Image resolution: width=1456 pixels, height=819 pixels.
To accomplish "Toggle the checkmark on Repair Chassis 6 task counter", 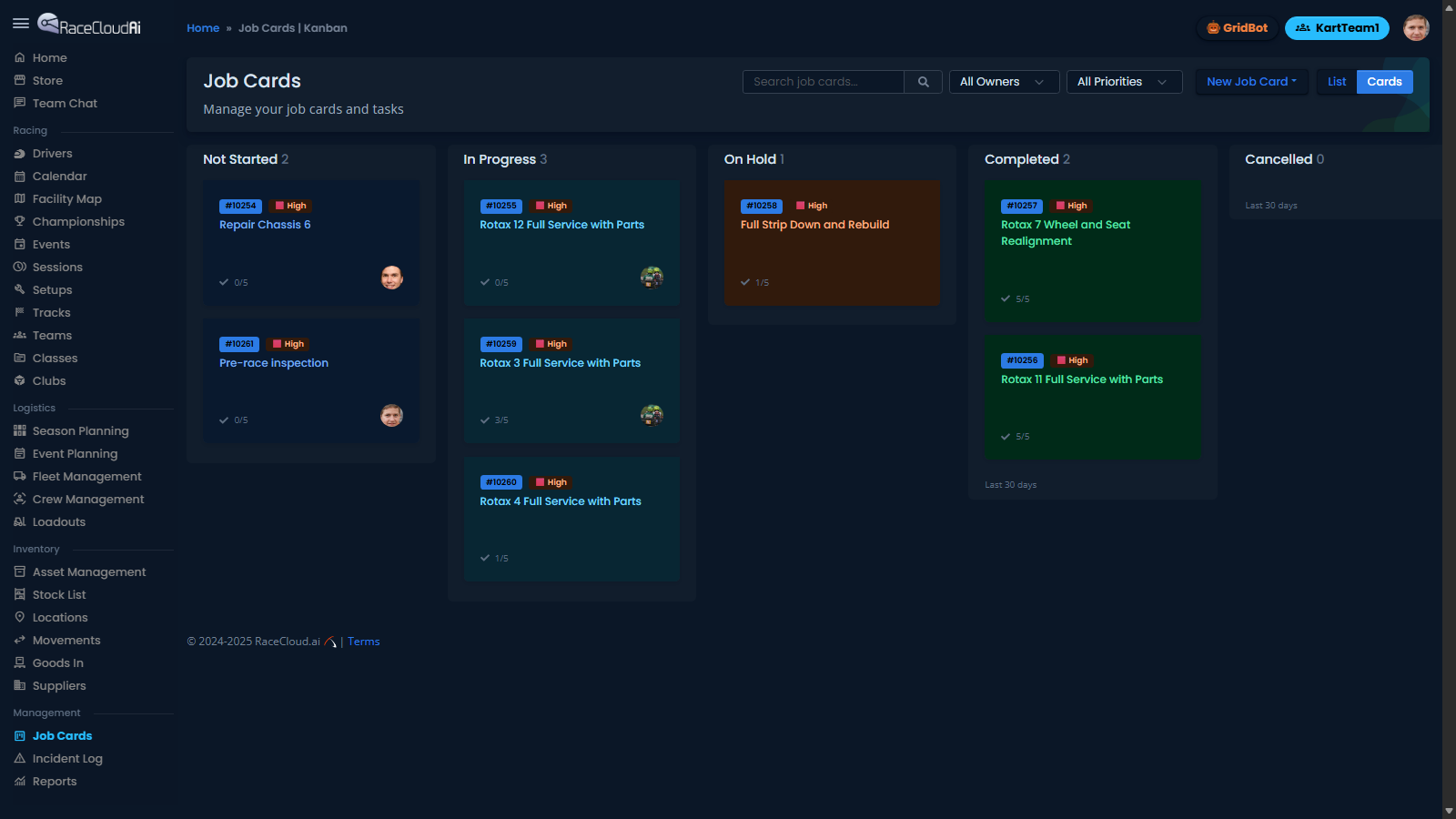I will (x=222, y=282).
